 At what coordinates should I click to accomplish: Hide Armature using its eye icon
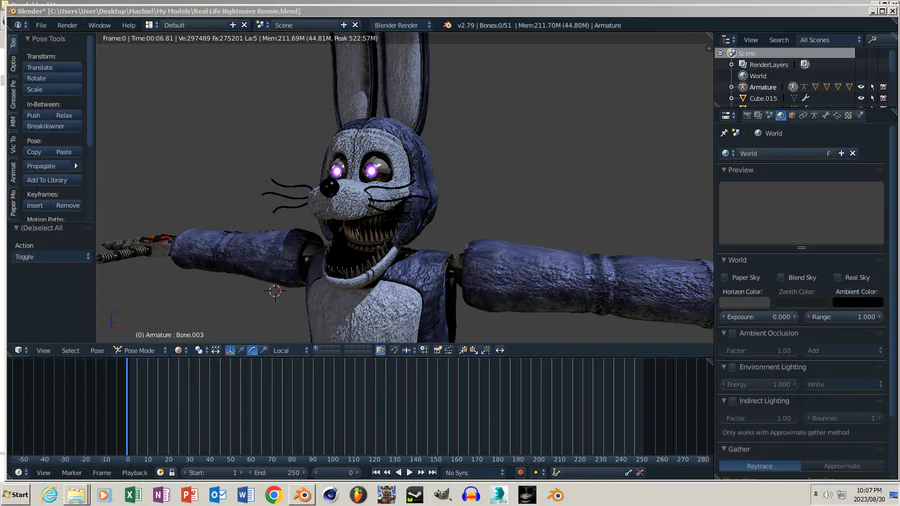860,87
